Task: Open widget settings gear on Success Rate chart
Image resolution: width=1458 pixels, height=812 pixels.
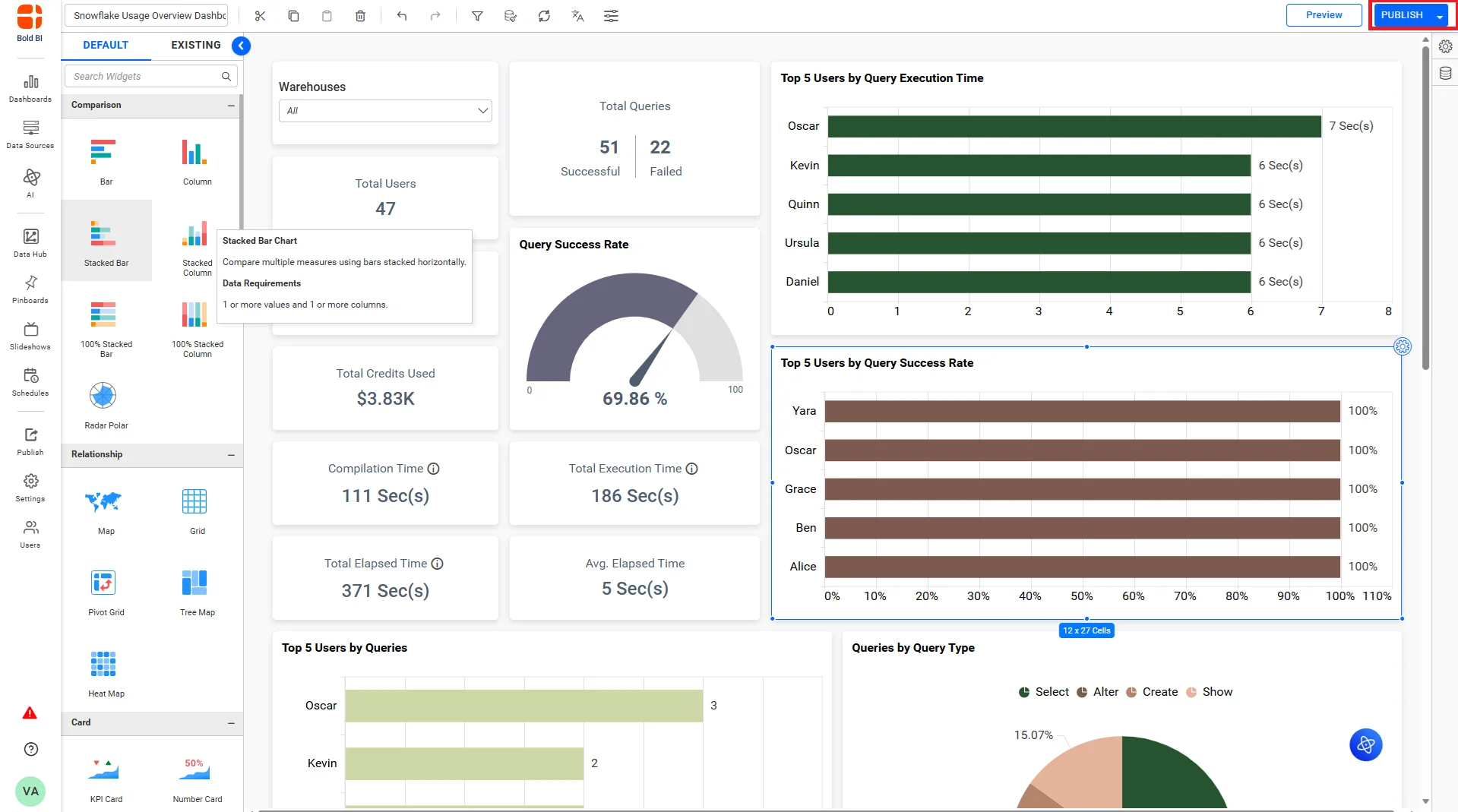Action: (x=1403, y=346)
